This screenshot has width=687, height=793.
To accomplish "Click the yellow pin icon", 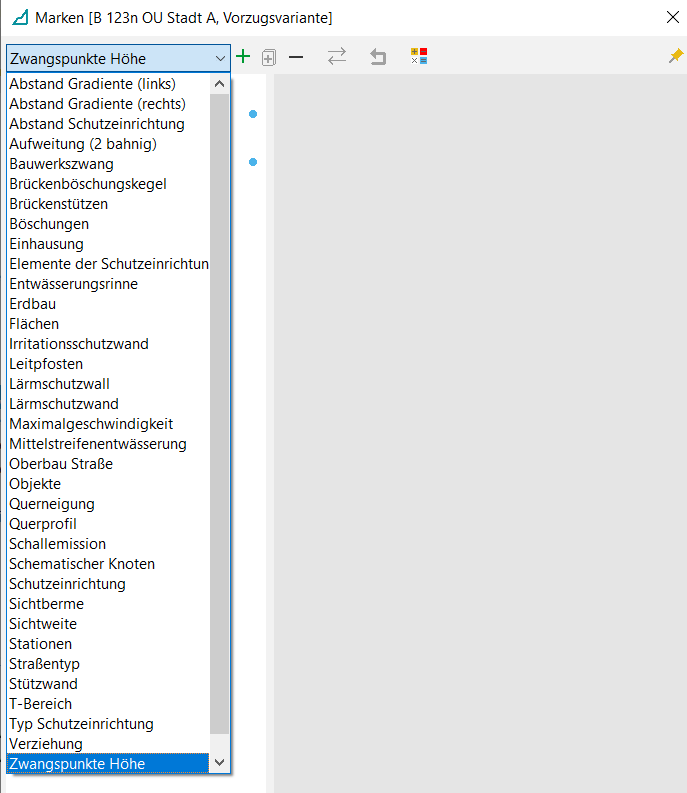I will (676, 57).
